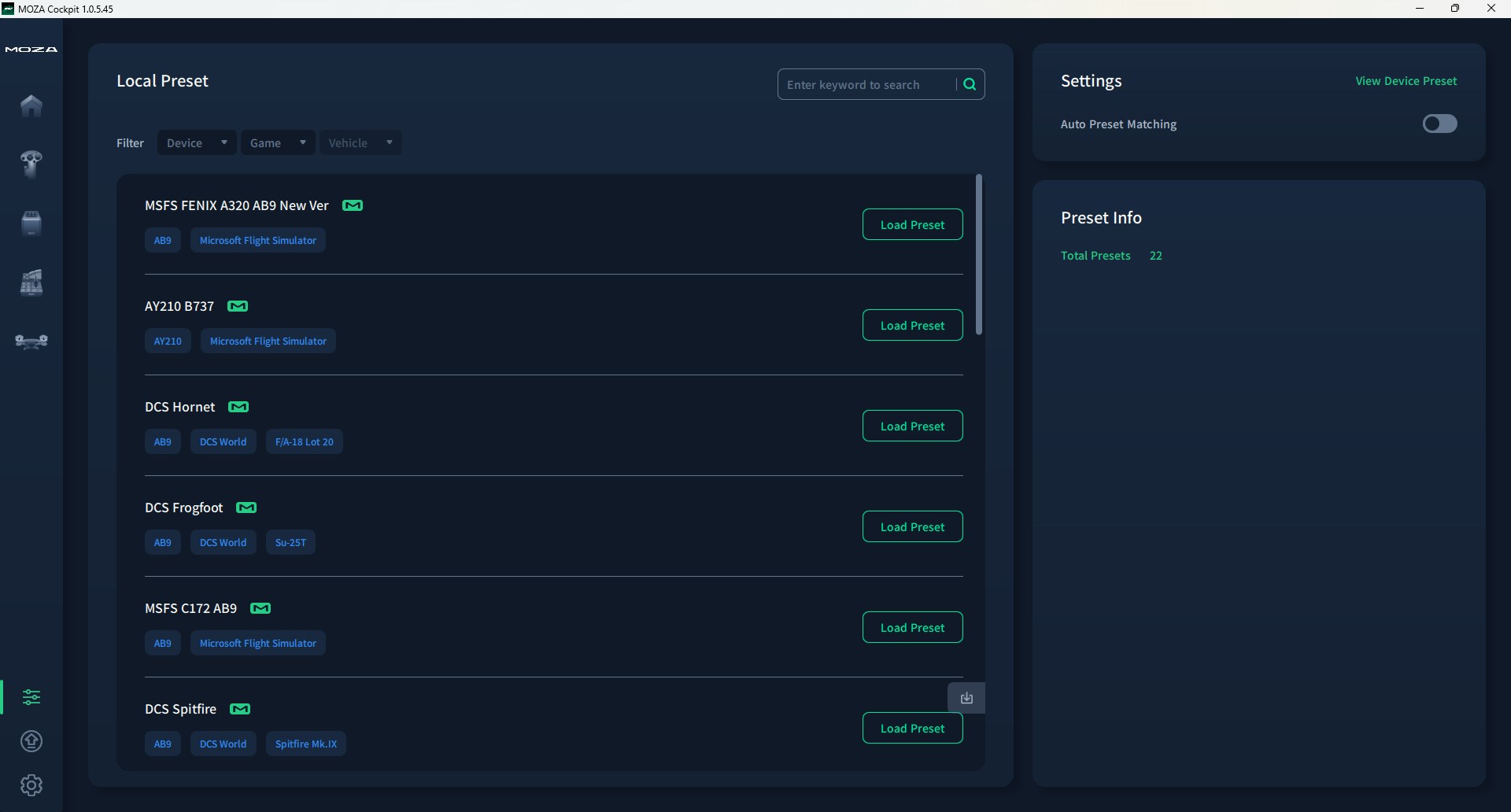This screenshot has width=1511, height=812.
Task: Expand the Game filter dropdown
Action: coord(278,142)
